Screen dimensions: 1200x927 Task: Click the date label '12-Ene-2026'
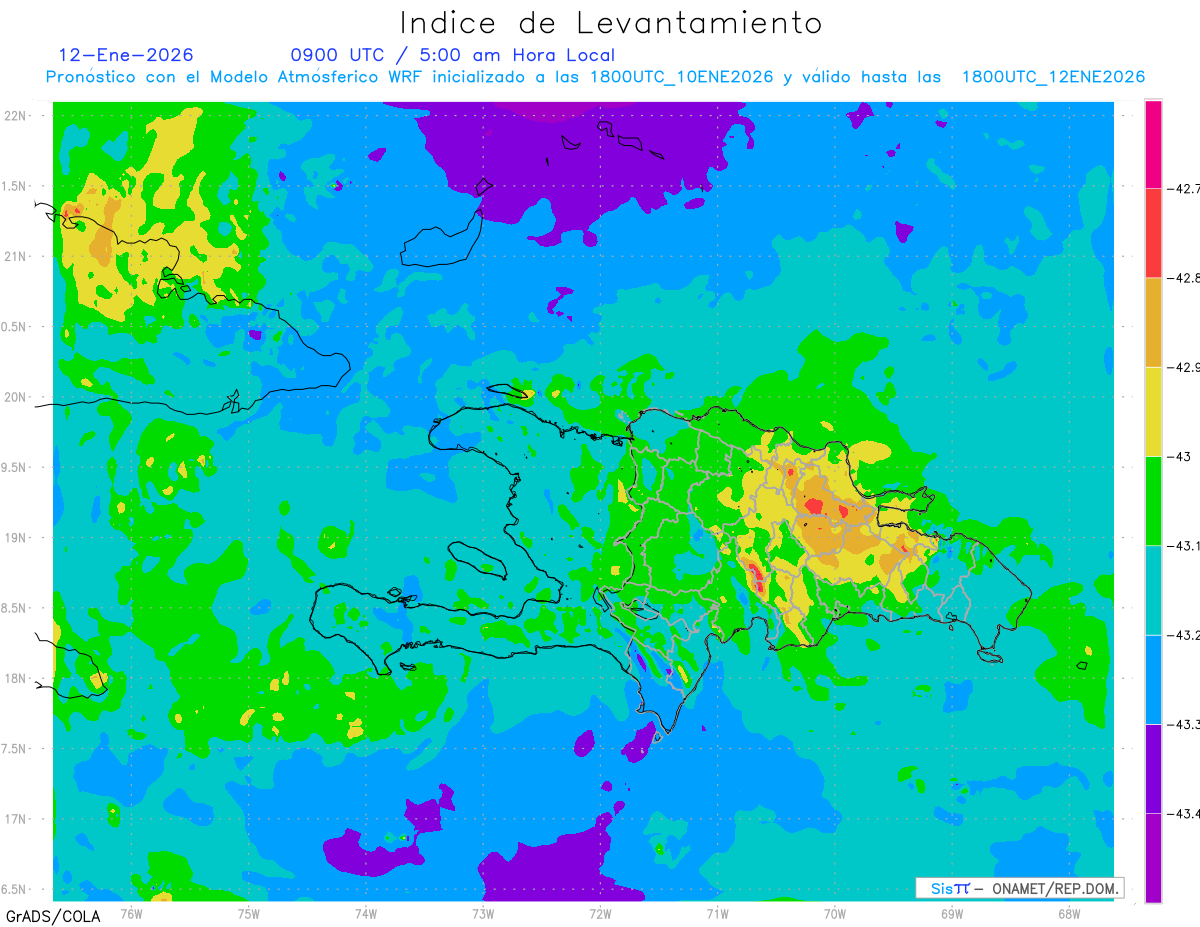pyautogui.click(x=126, y=55)
